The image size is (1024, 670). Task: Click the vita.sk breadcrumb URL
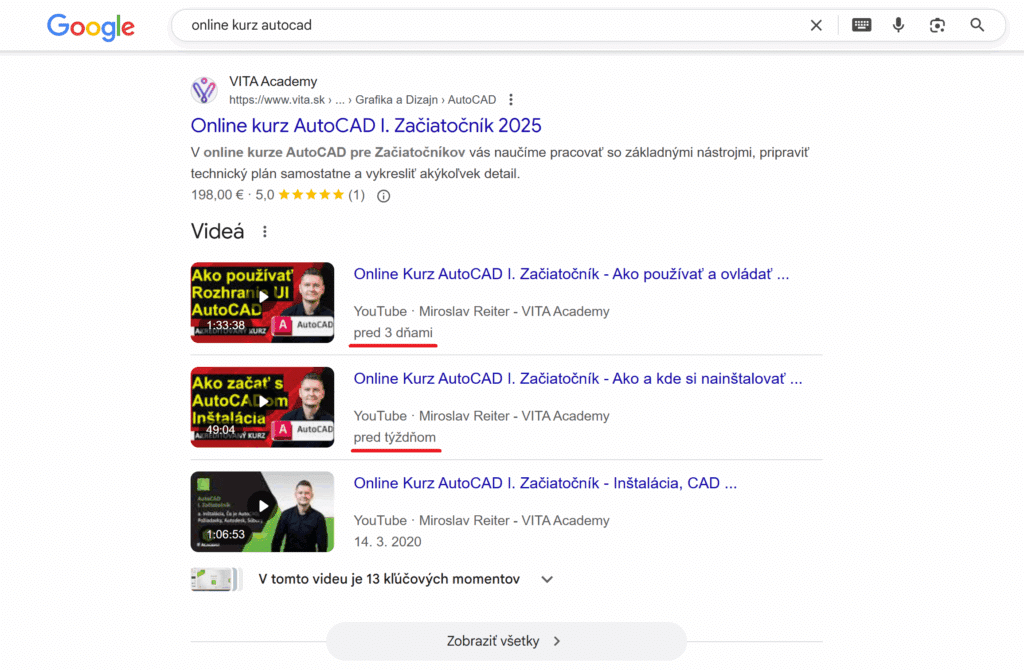point(362,100)
